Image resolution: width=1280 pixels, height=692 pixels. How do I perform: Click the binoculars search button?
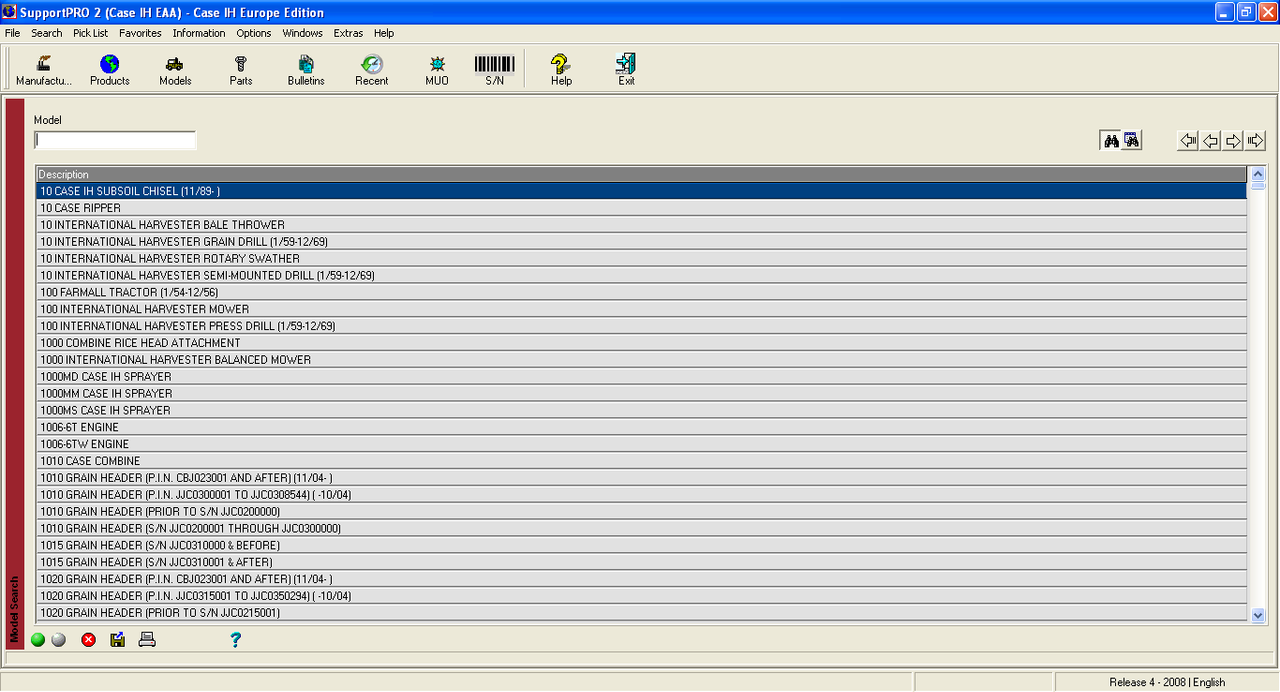[1111, 141]
